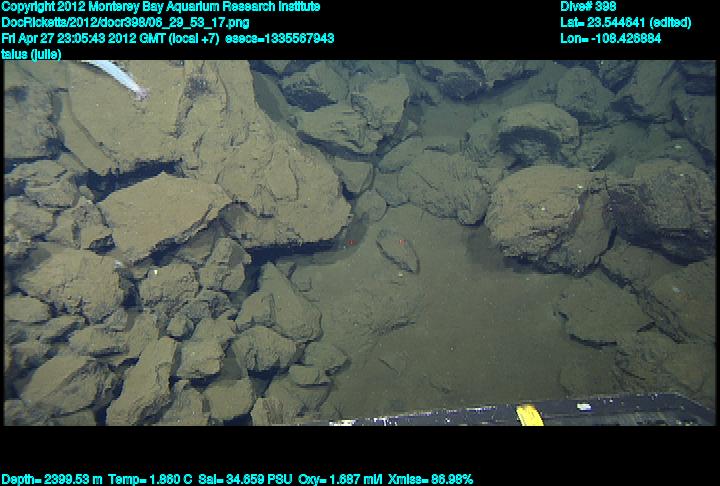Click the MBARI copyright text line
This screenshot has width=720, height=486.
coord(161,7)
